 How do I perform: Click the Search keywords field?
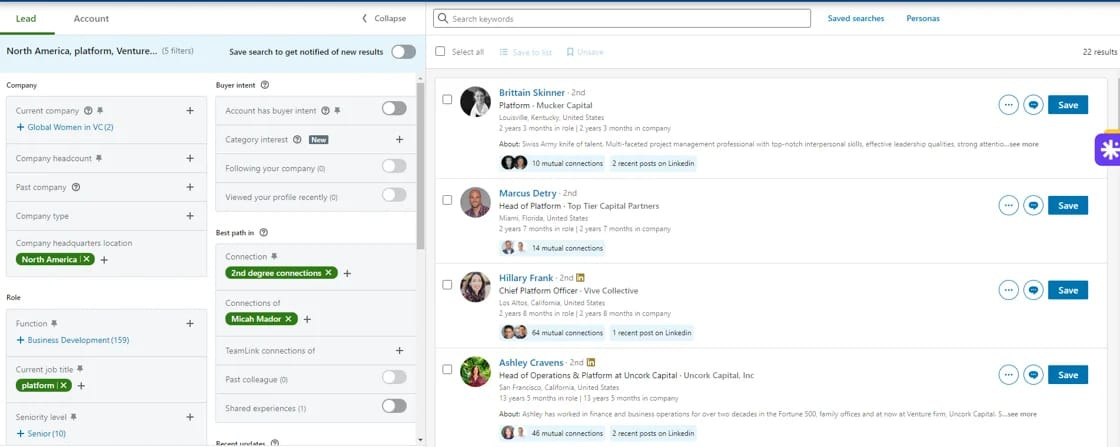pos(621,19)
